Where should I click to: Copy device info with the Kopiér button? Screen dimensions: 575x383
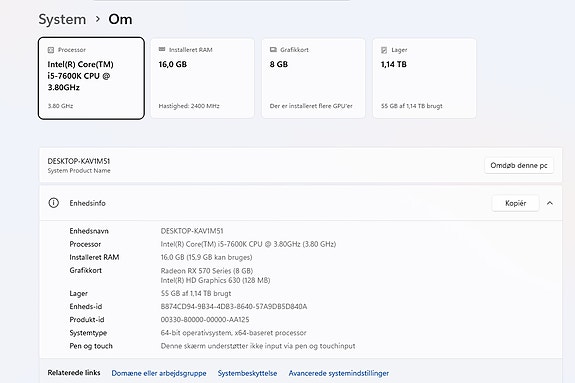point(516,203)
